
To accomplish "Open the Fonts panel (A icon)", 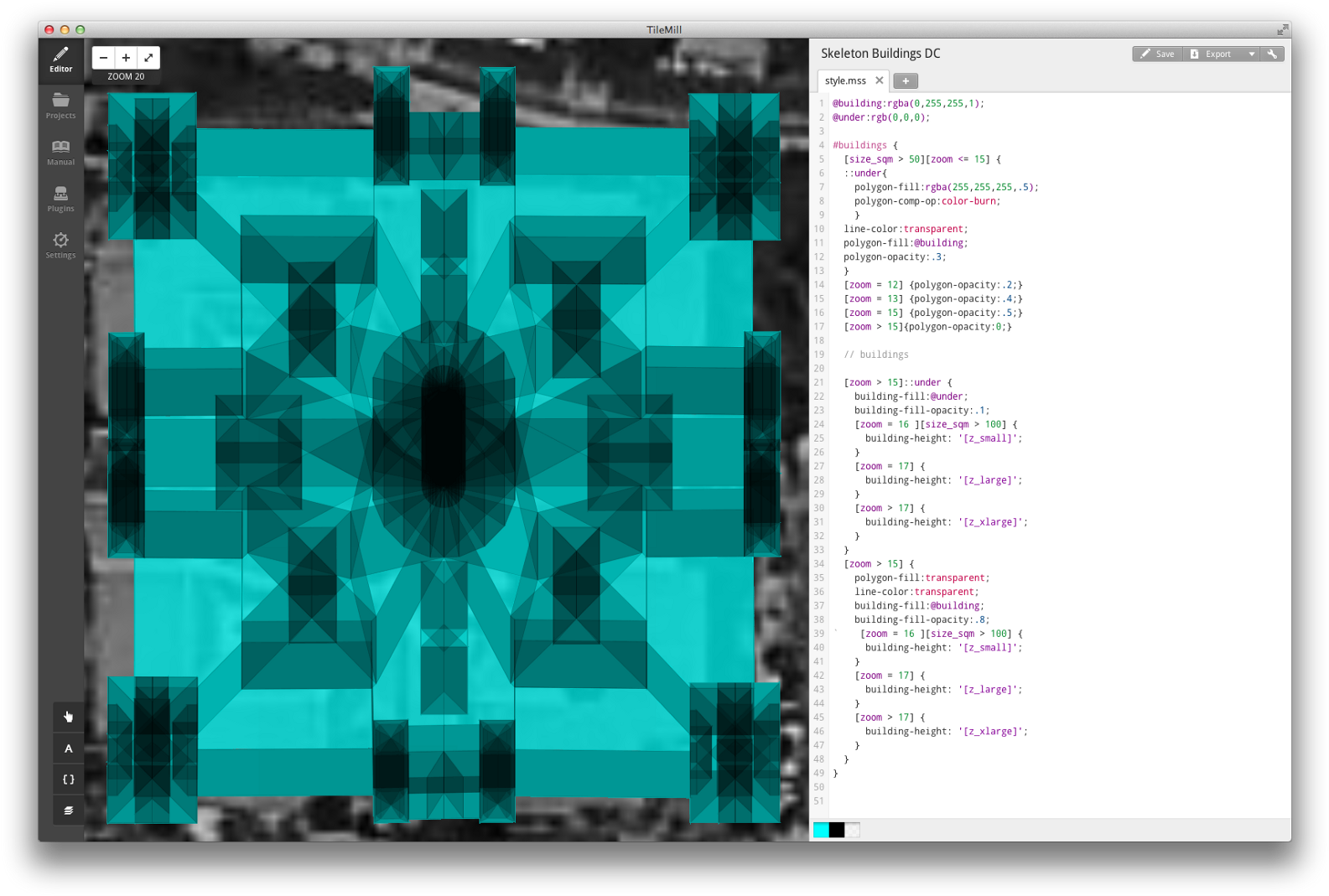I will pyautogui.click(x=69, y=748).
